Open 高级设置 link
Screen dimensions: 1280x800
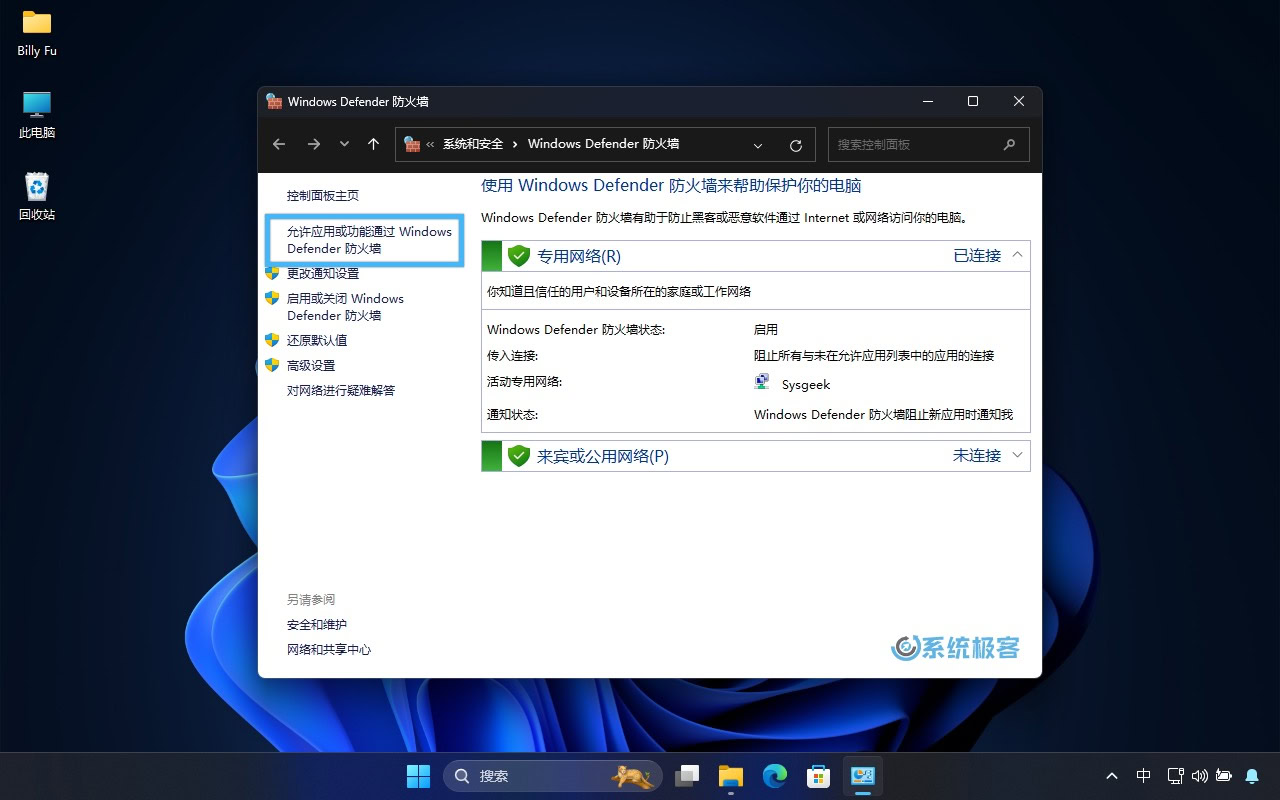point(311,365)
